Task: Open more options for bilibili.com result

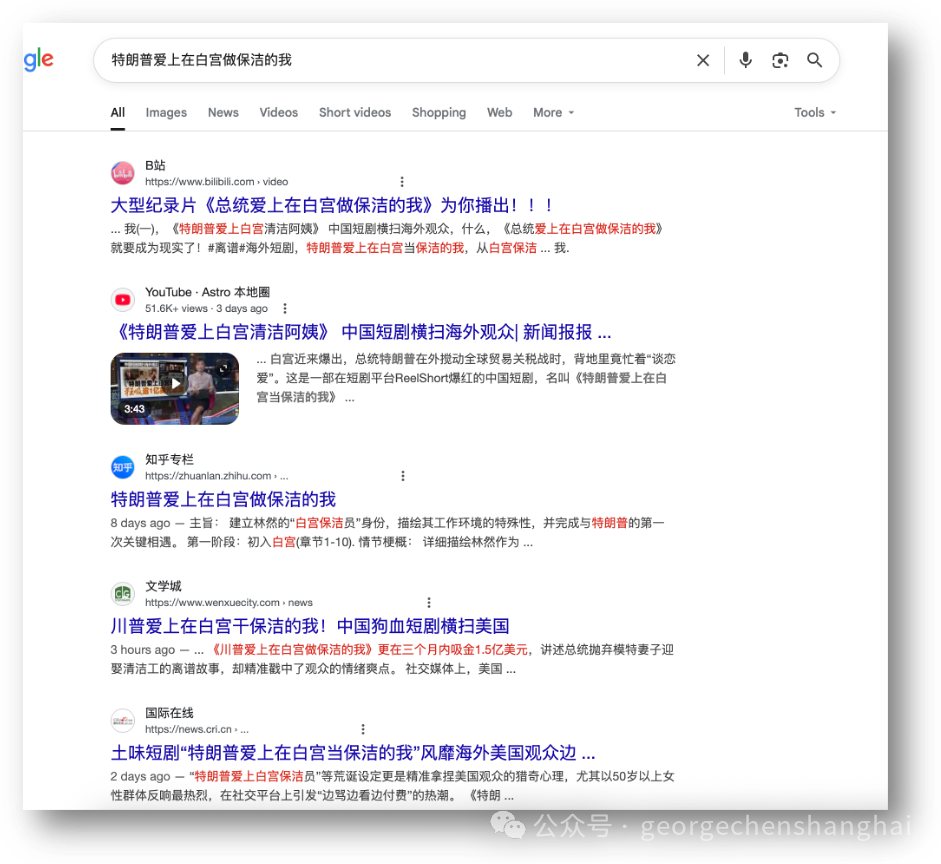Action: point(402,182)
